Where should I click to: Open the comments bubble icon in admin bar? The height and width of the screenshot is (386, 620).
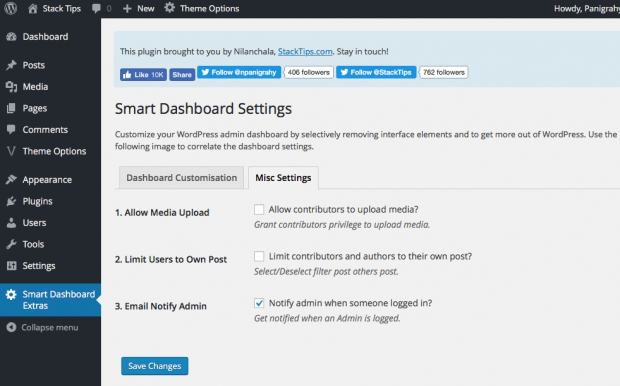(96, 9)
